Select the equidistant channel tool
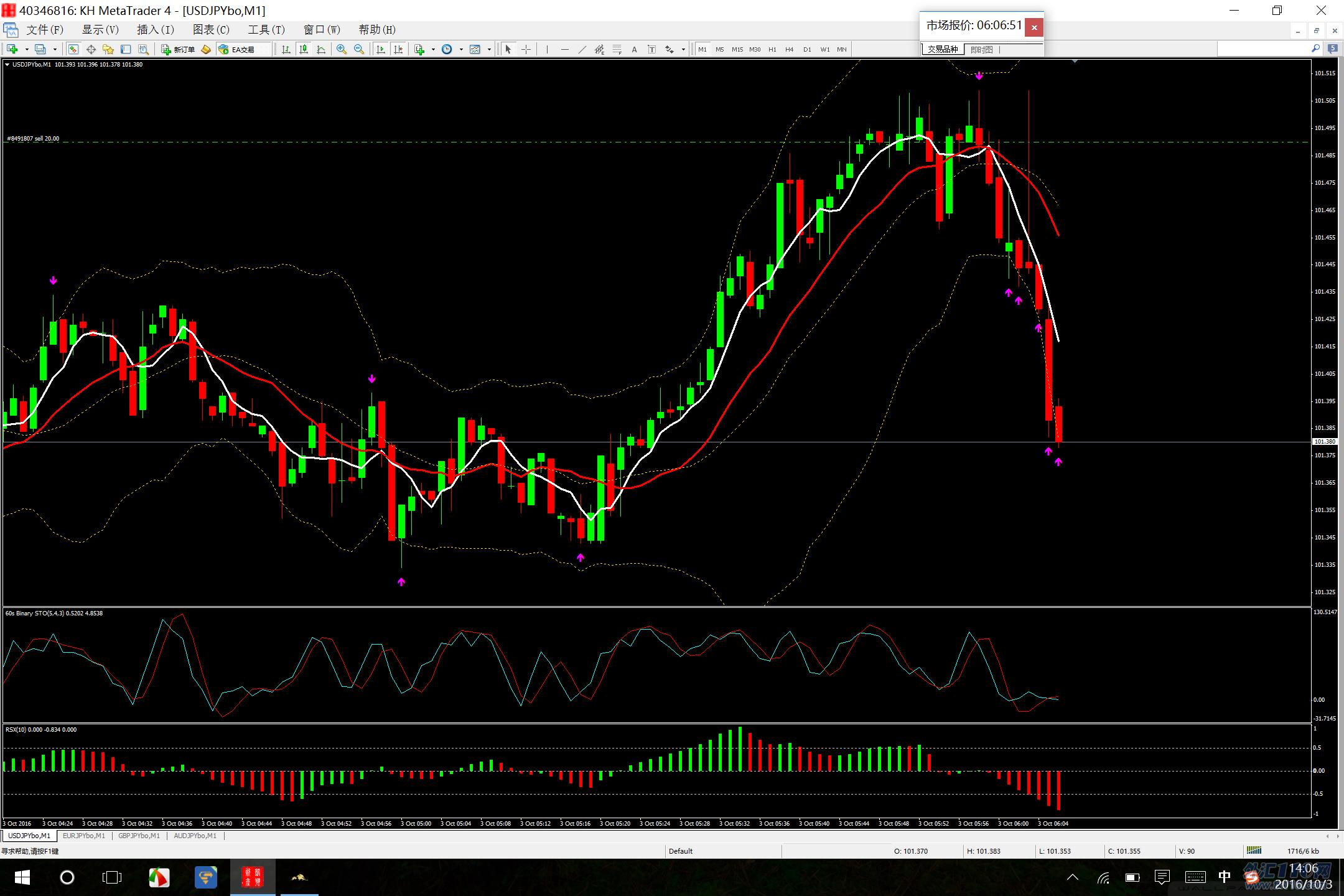The height and width of the screenshot is (896, 1344). pos(599,49)
